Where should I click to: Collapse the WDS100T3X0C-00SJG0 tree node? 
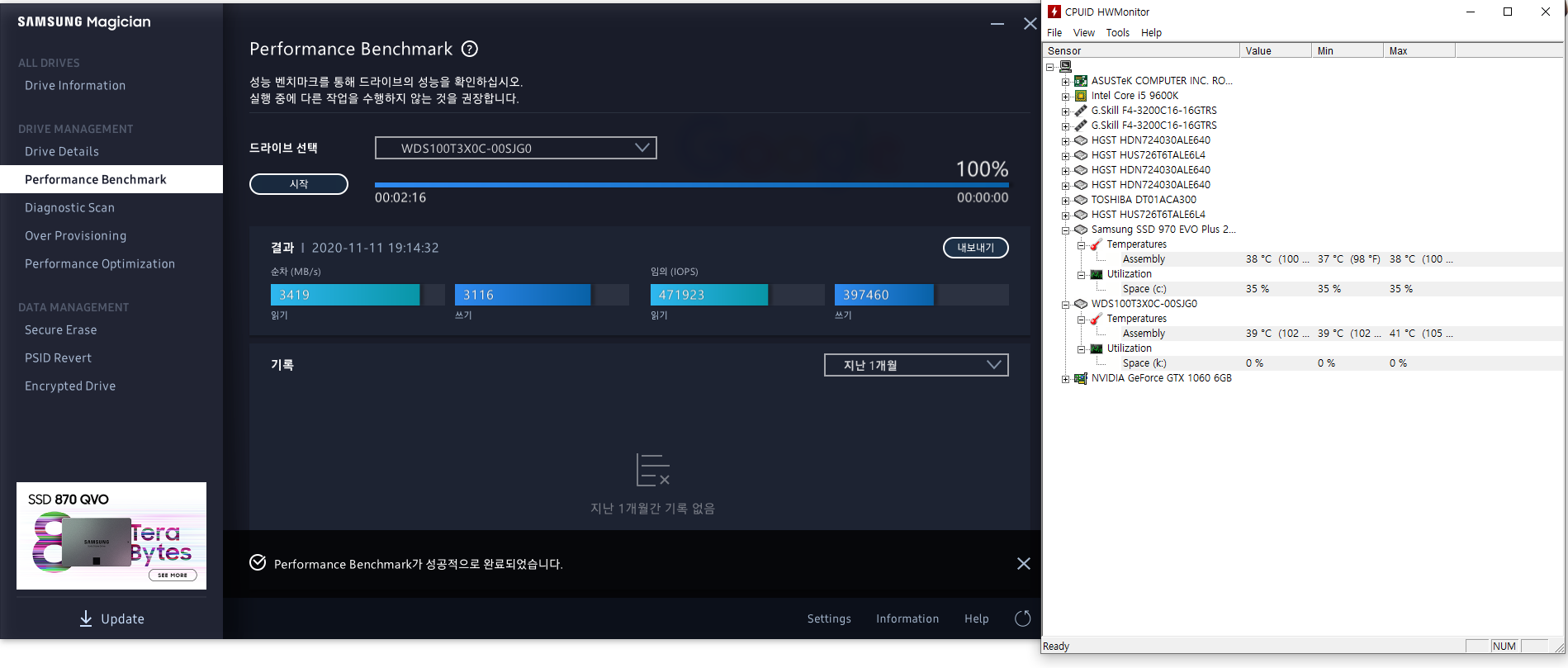pyautogui.click(x=1065, y=305)
